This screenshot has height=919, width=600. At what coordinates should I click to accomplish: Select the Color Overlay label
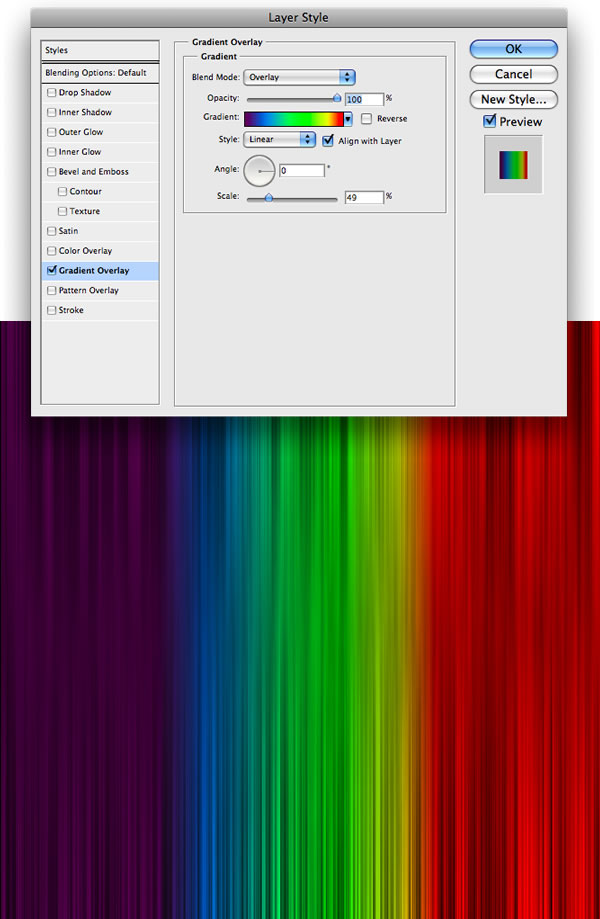pos(85,251)
